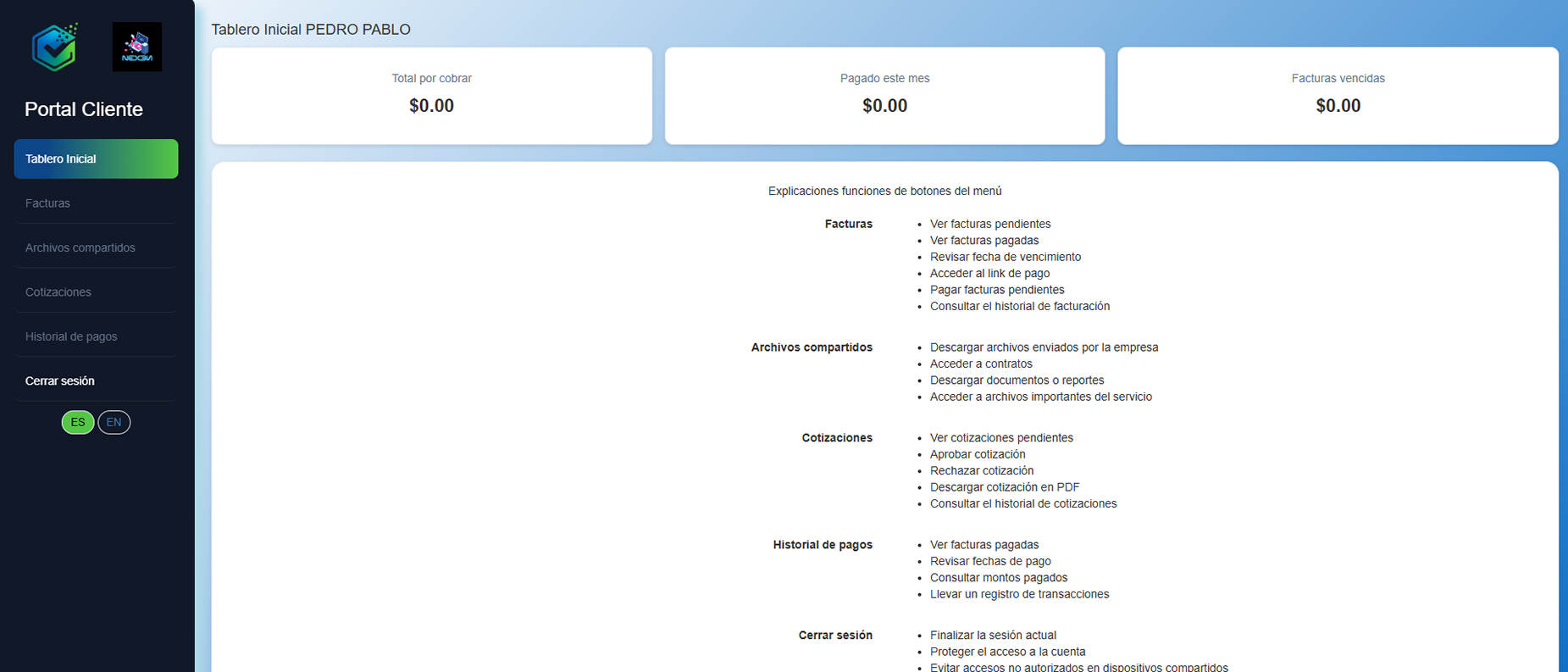Switch language to EN

tap(114, 422)
